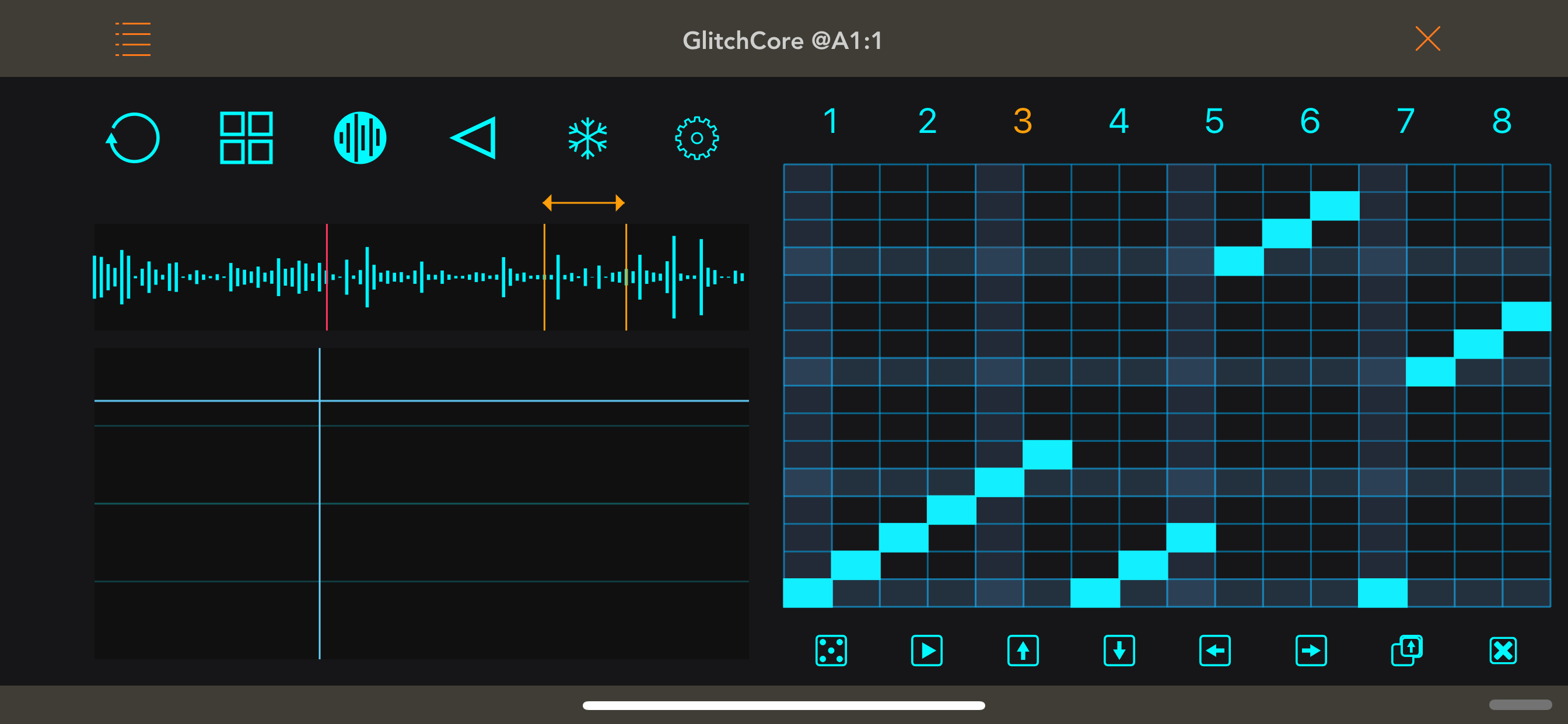The height and width of the screenshot is (724, 1568).
Task: Click the loop reset circular arrow icon
Action: coord(132,138)
